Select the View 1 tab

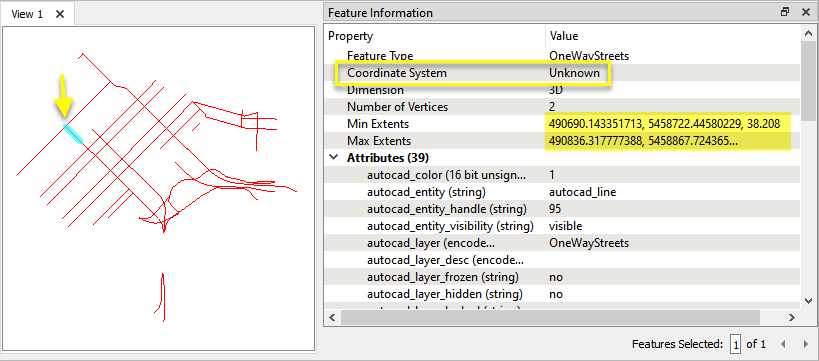[27, 14]
